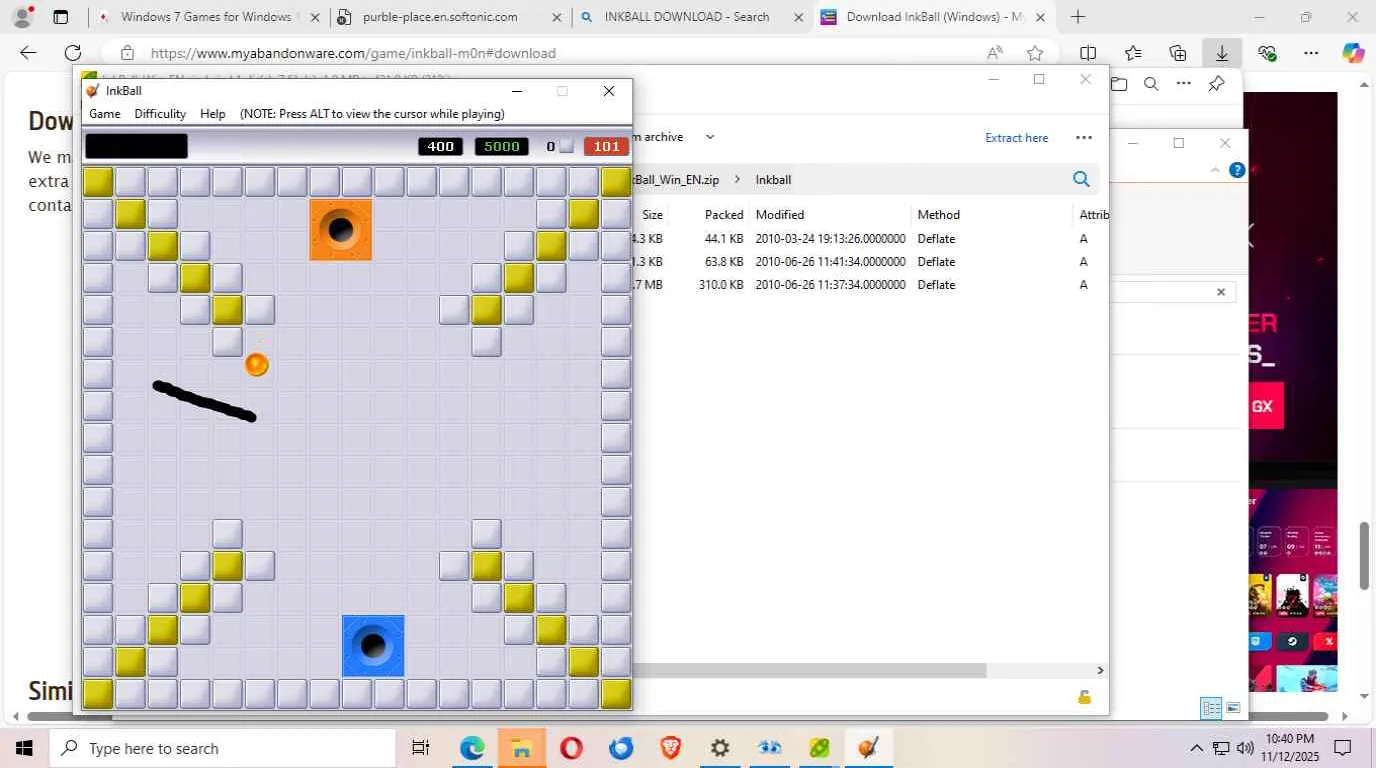Viewport: 1376px width, 768px height.
Task: Switch to details view icon
Action: 1211,708
